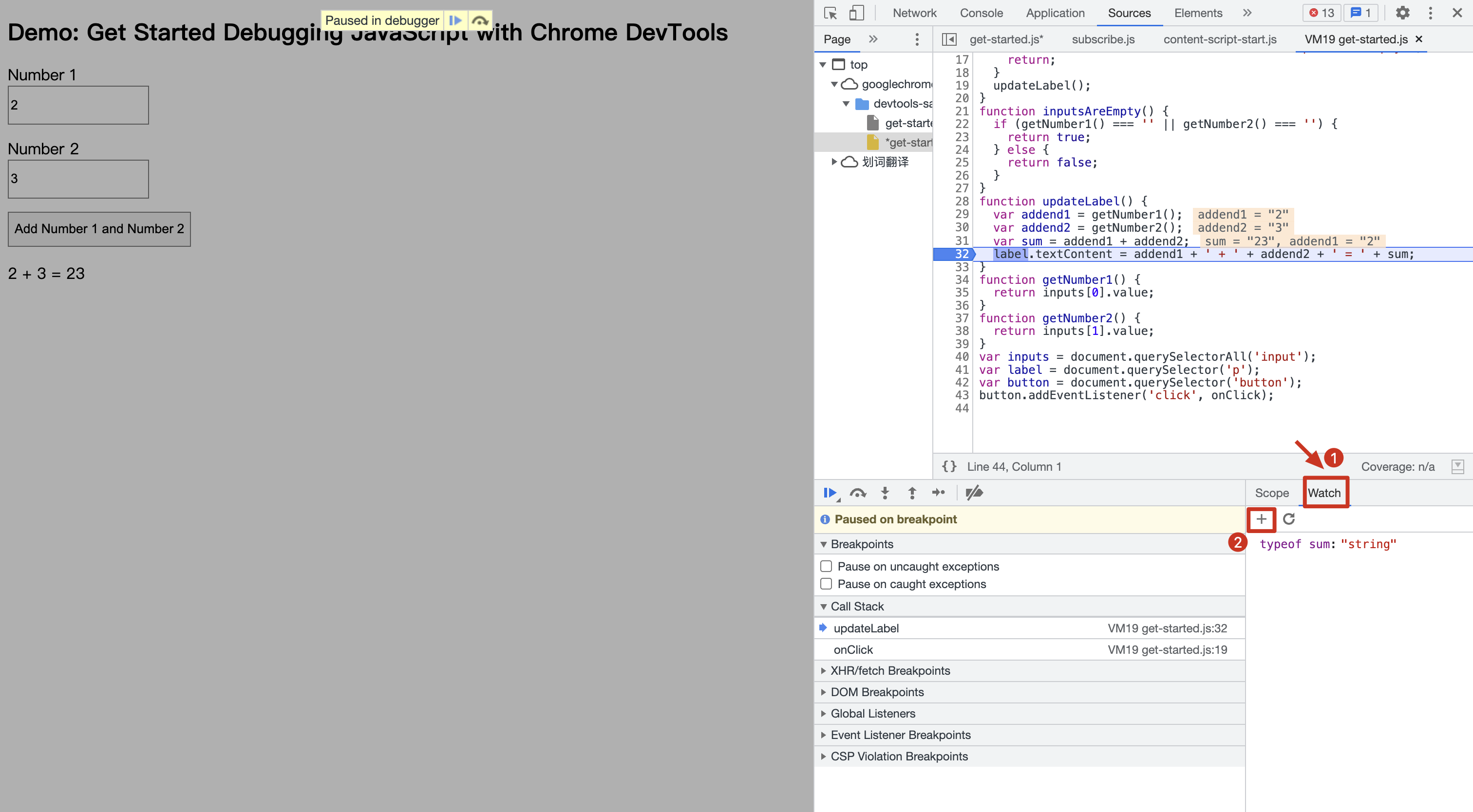Select the Deactivate breakpoints icon
Image resolution: width=1473 pixels, height=812 pixels.
(974, 493)
